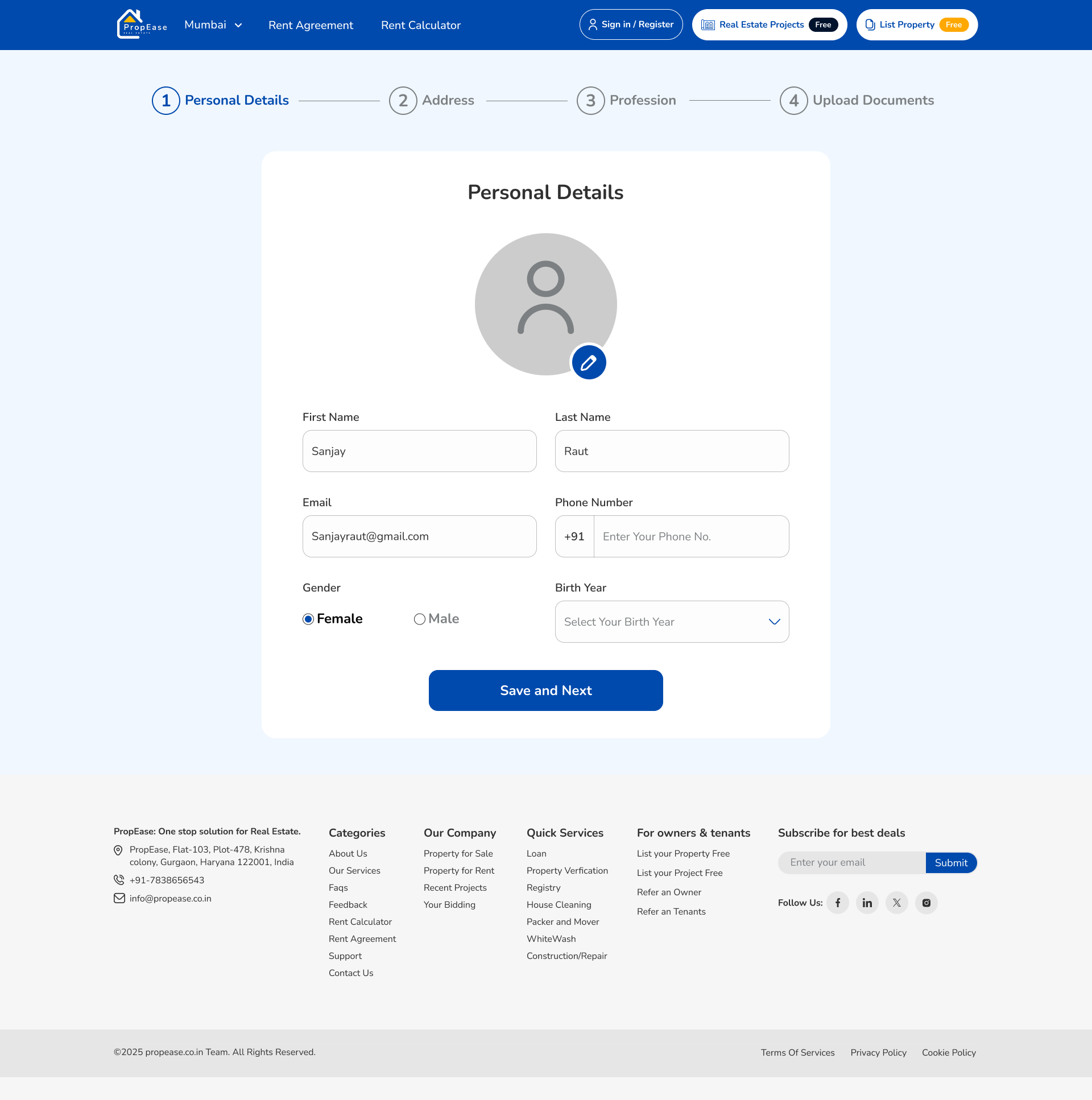Select the Female gender radio button

tap(308, 619)
